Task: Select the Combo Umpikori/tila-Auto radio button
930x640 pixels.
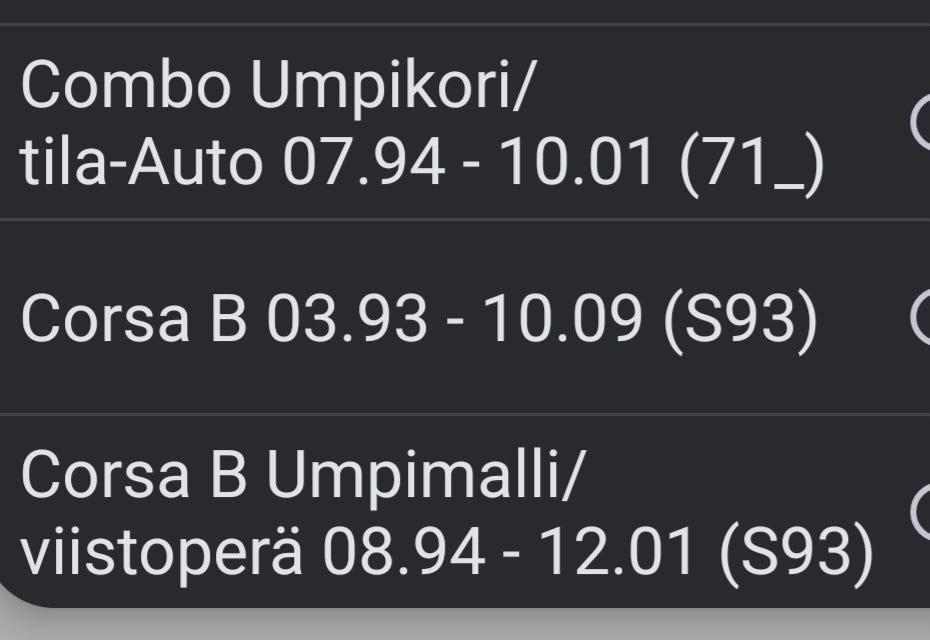Action: coord(922,123)
